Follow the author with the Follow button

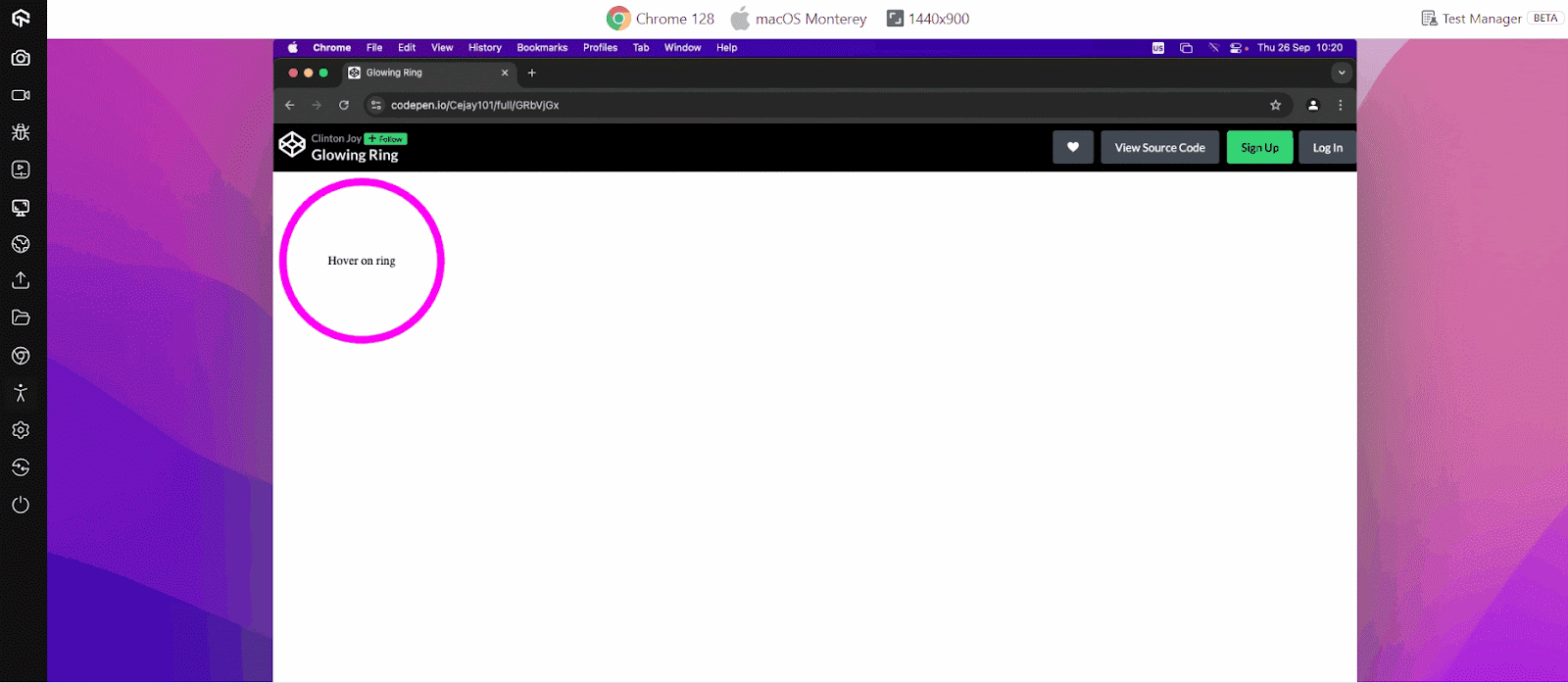click(386, 139)
